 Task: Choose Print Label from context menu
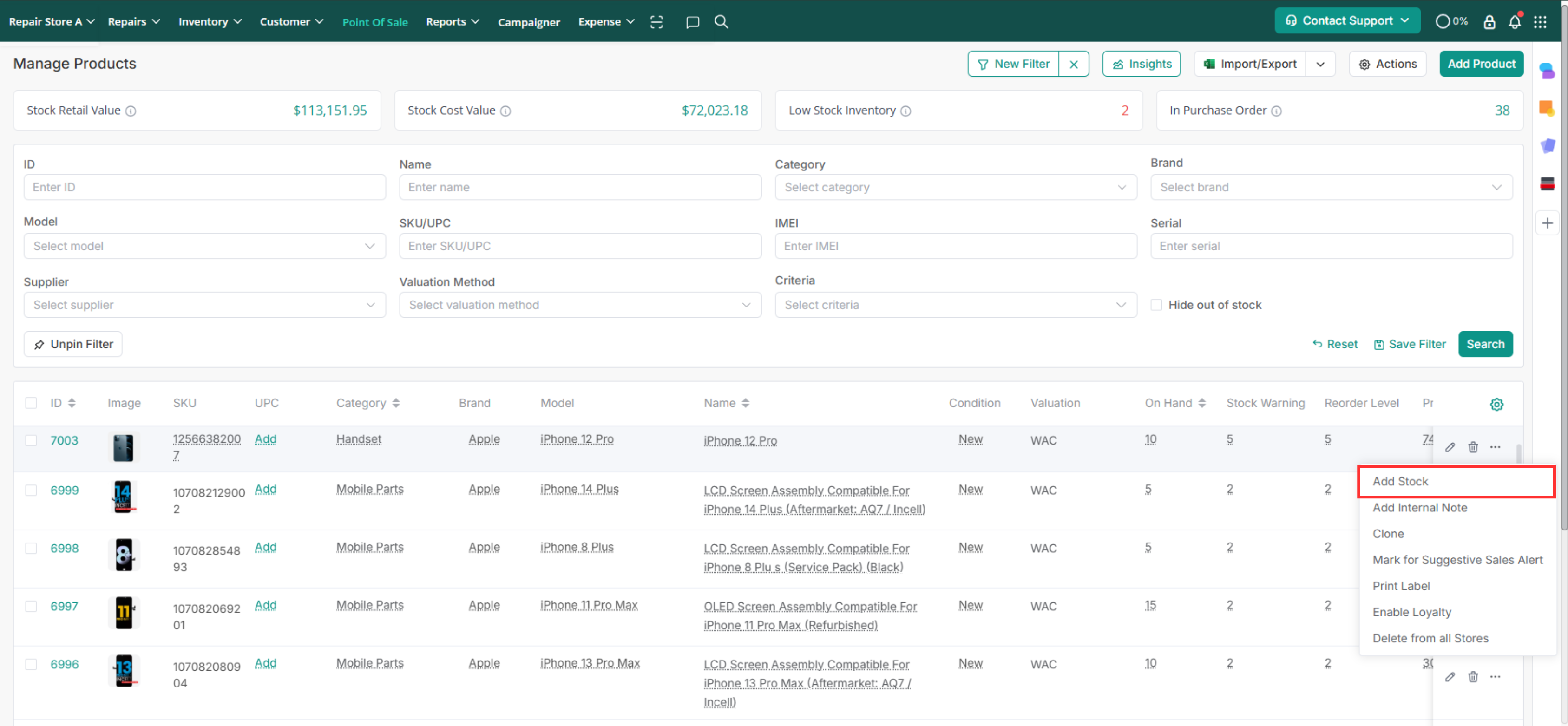pyautogui.click(x=1401, y=586)
